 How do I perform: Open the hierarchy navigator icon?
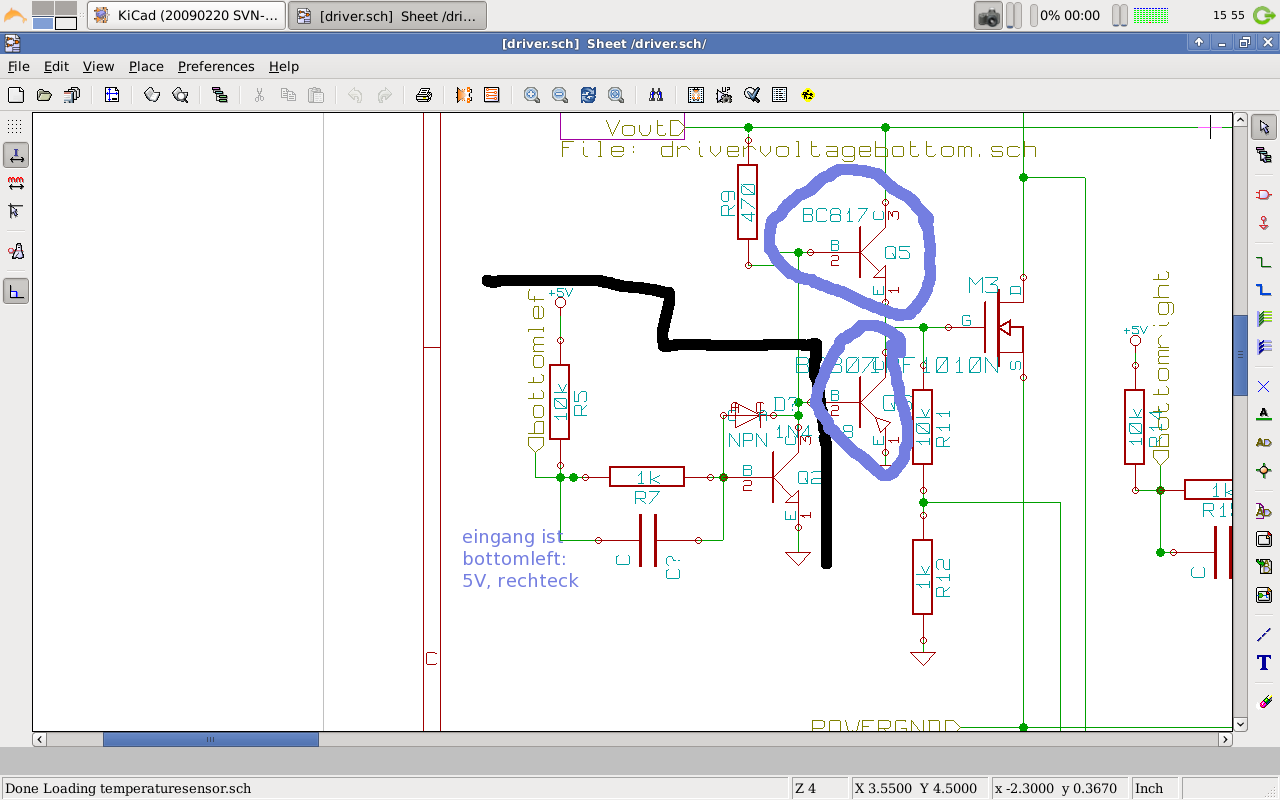pos(220,95)
